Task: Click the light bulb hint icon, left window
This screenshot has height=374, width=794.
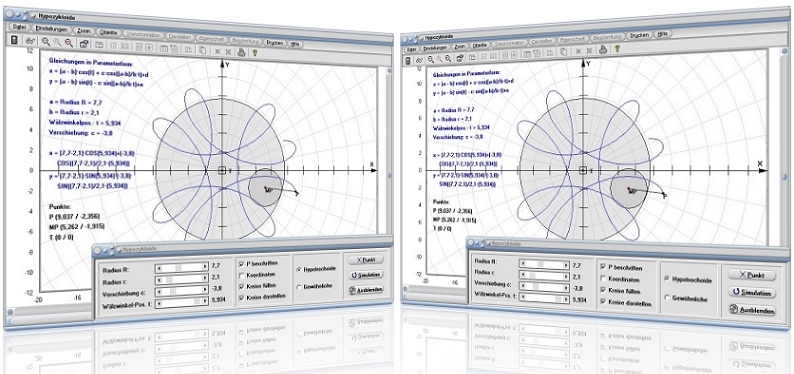Action: [255, 52]
